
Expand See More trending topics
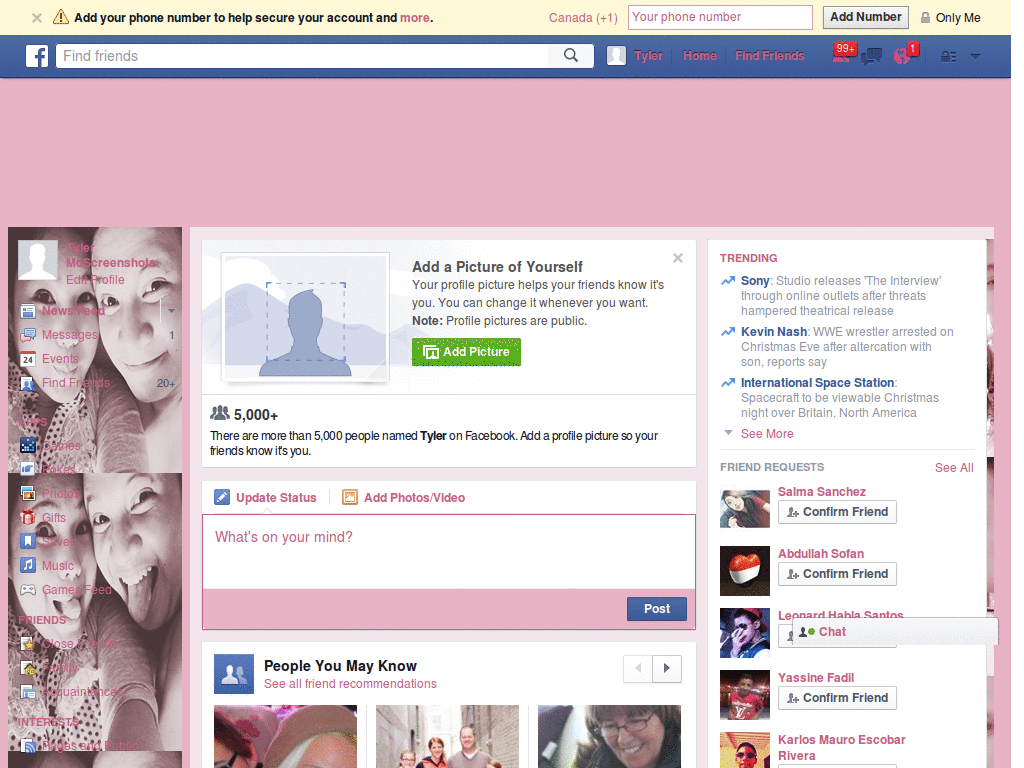click(x=767, y=434)
